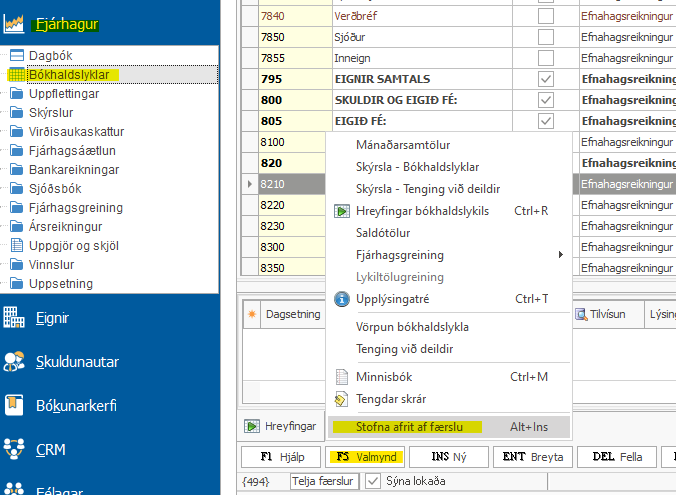Image resolution: width=676 pixels, height=495 pixels.
Task: Expand the Uppflettingar folder in sidebar
Action: point(16,93)
